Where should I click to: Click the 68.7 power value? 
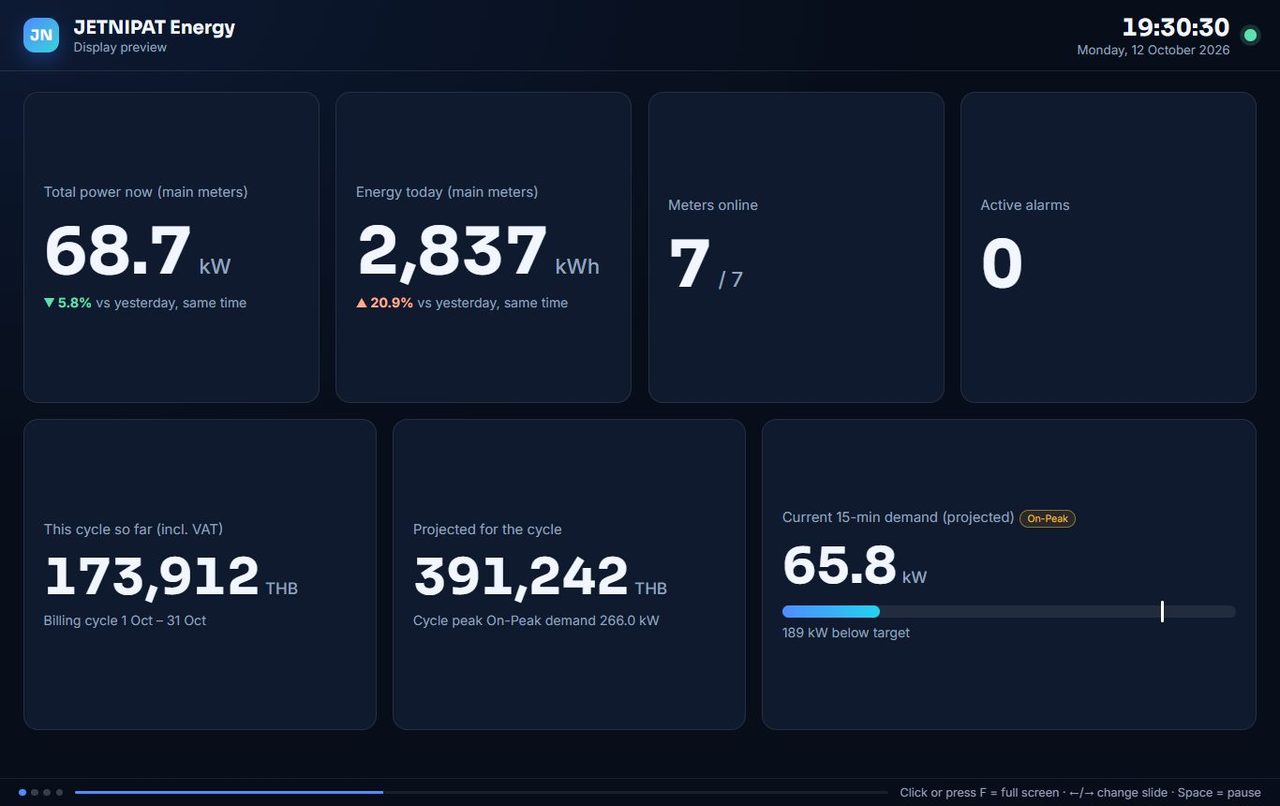[118, 251]
